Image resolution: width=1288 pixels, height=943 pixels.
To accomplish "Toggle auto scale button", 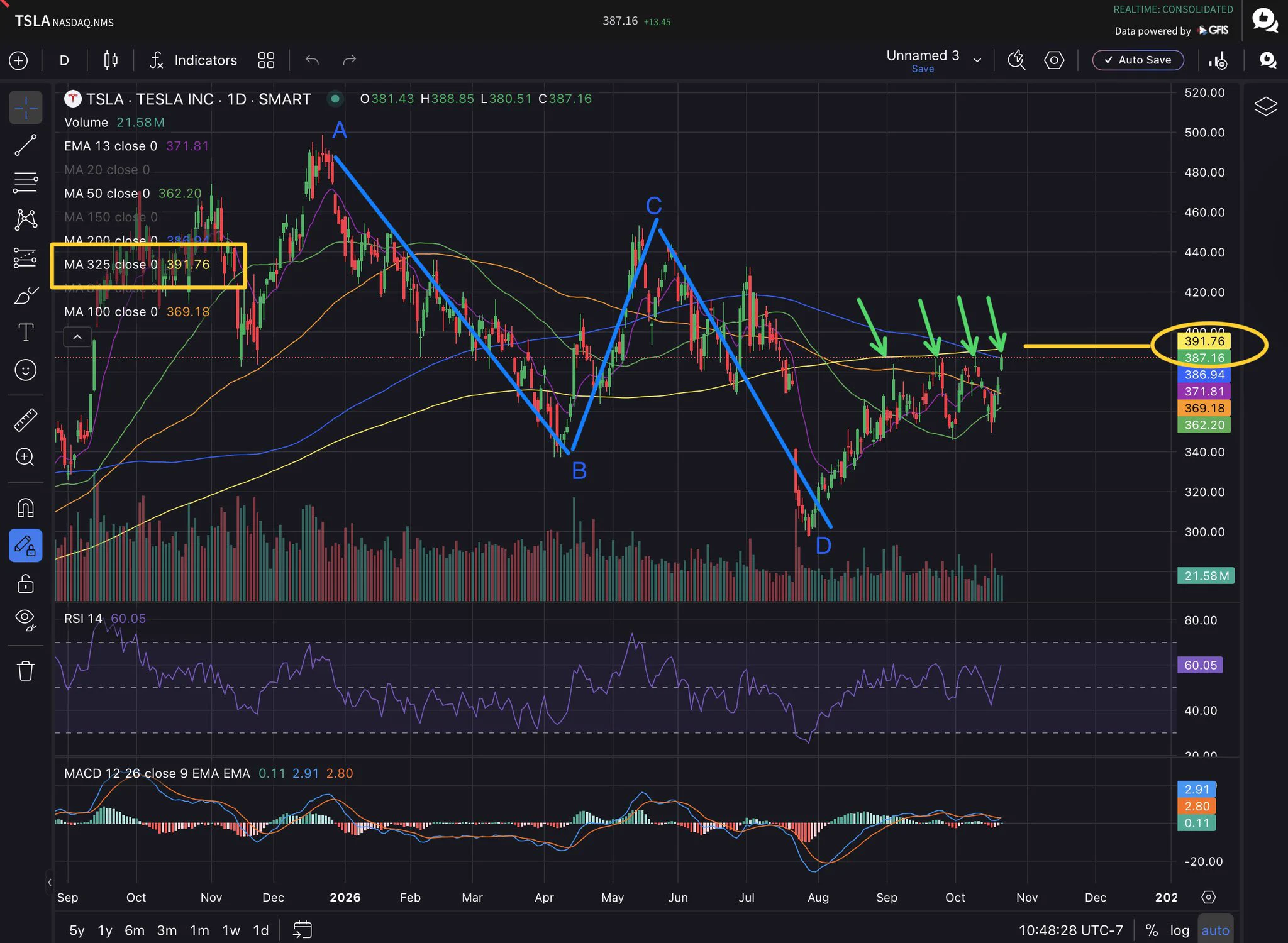I will 1215,930.
